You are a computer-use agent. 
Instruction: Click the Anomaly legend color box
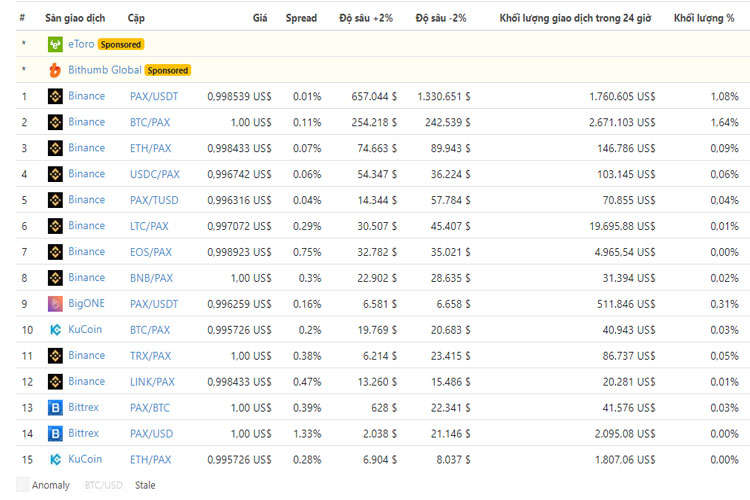pos(22,484)
